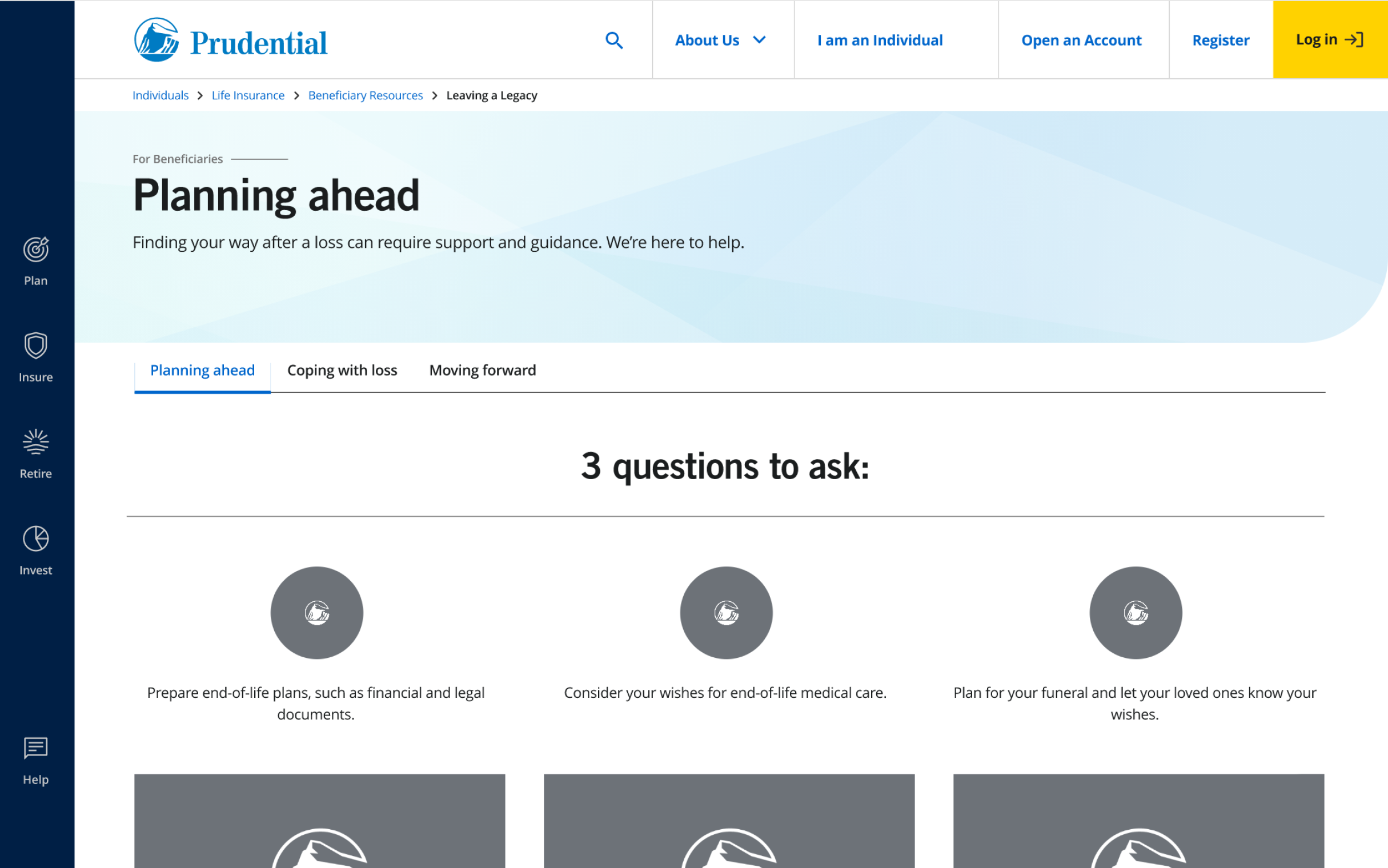Click the Prudential rock logo
This screenshot has width=1388, height=868.
pyautogui.click(x=157, y=40)
